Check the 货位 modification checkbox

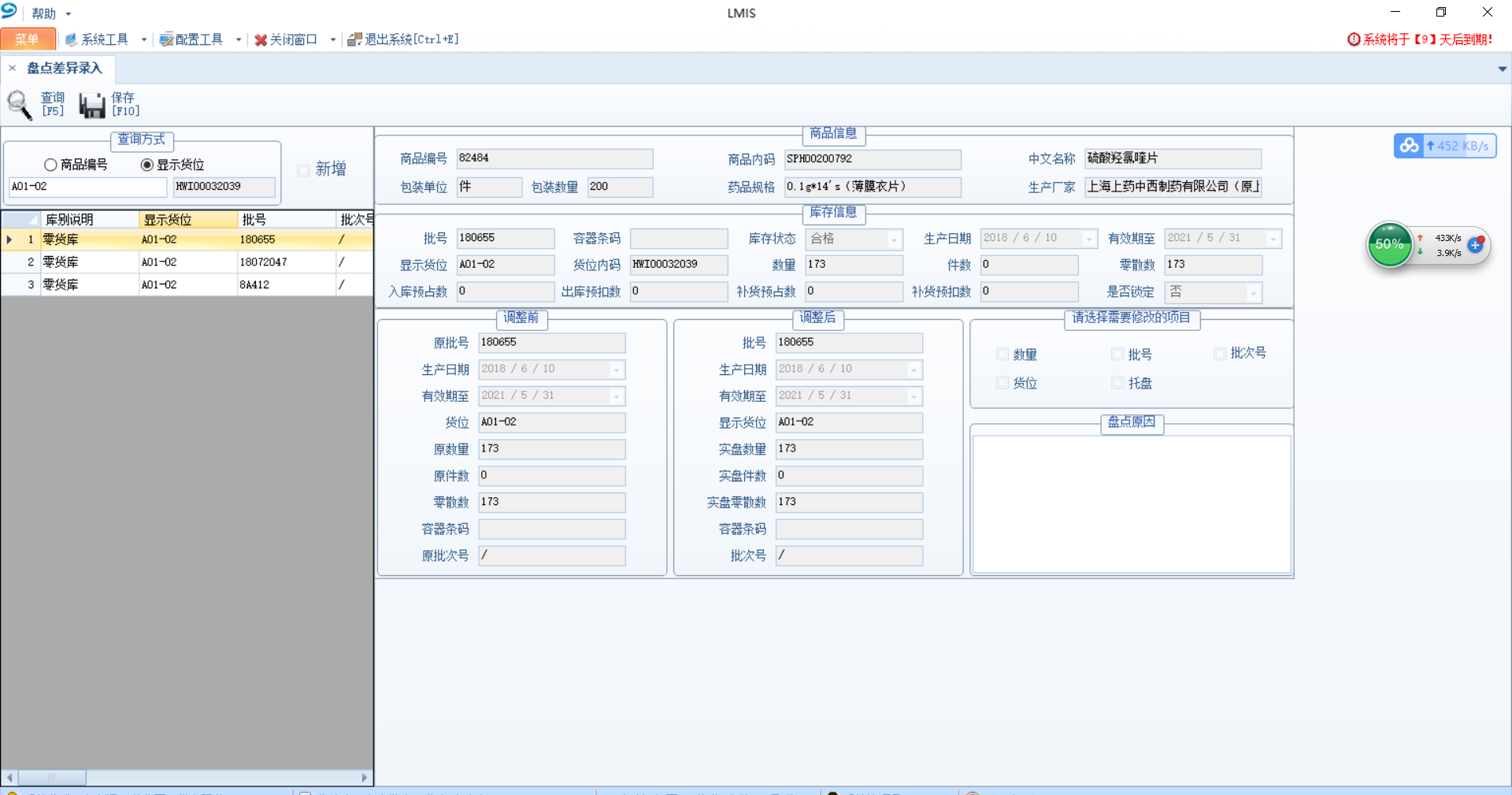pyautogui.click(x=1002, y=383)
